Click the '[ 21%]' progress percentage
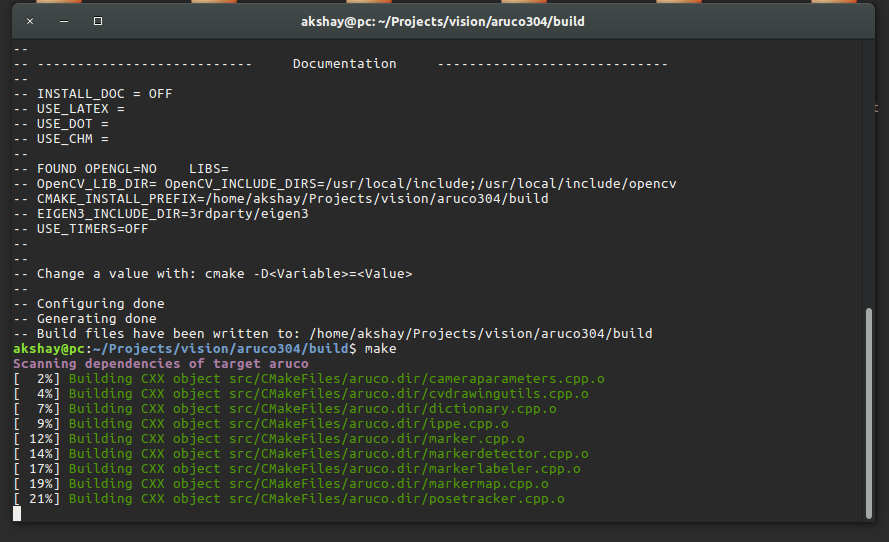The width and height of the screenshot is (889, 542). click(x=37, y=499)
